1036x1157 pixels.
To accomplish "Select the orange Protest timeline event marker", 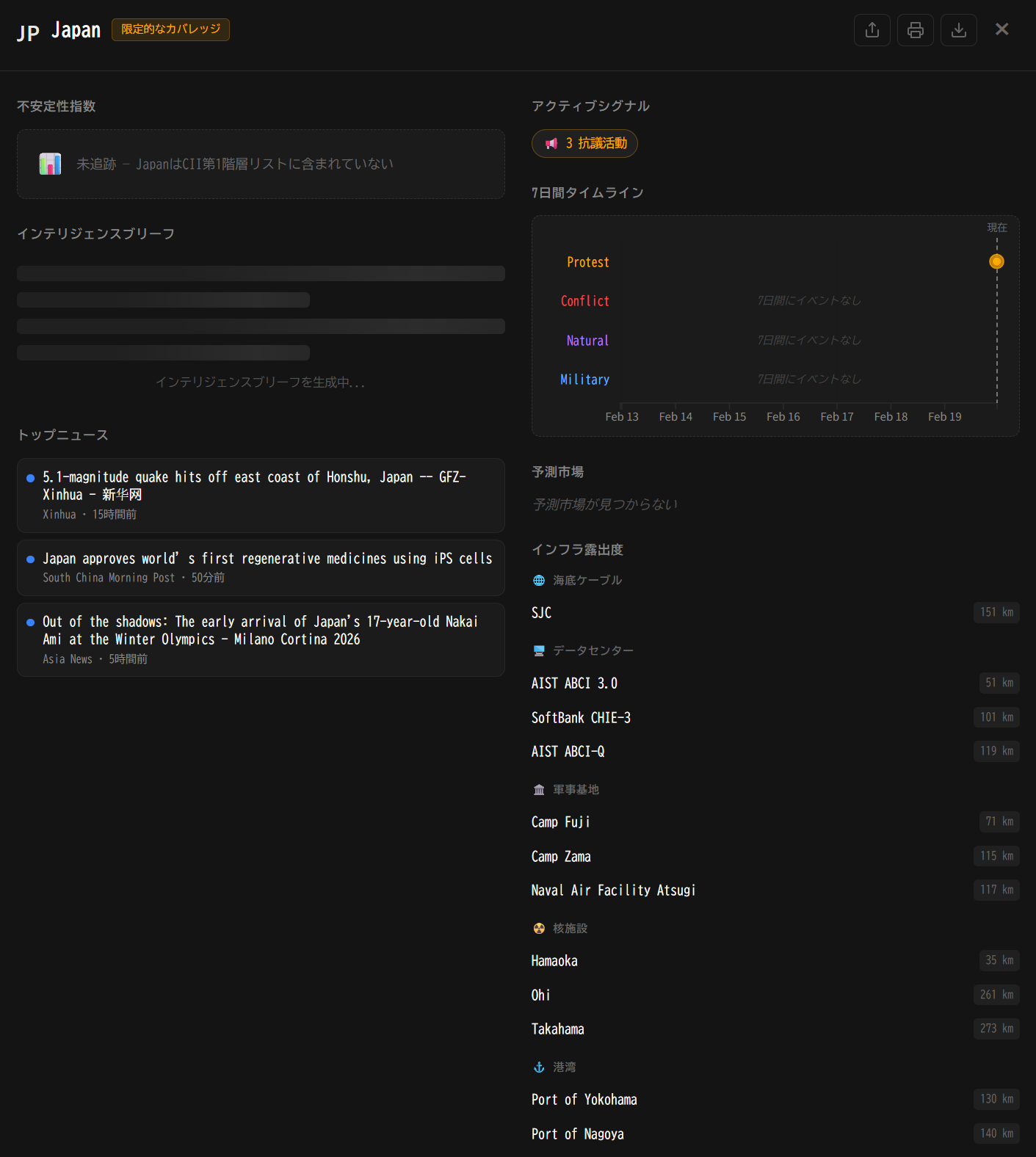I will click(996, 261).
